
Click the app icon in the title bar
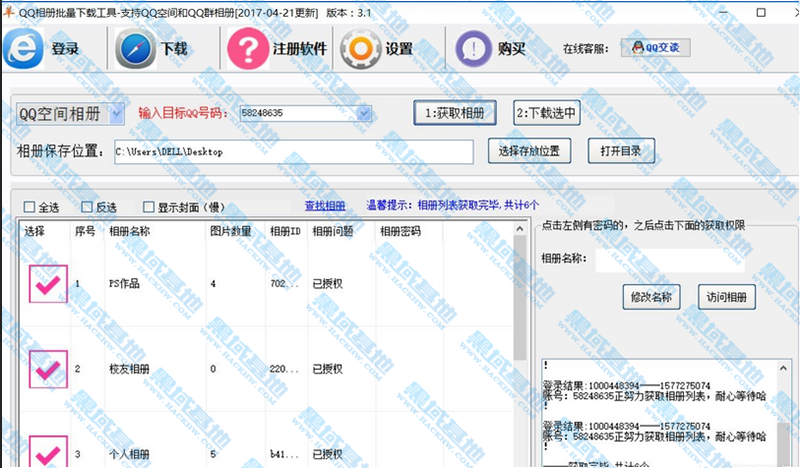8,12
